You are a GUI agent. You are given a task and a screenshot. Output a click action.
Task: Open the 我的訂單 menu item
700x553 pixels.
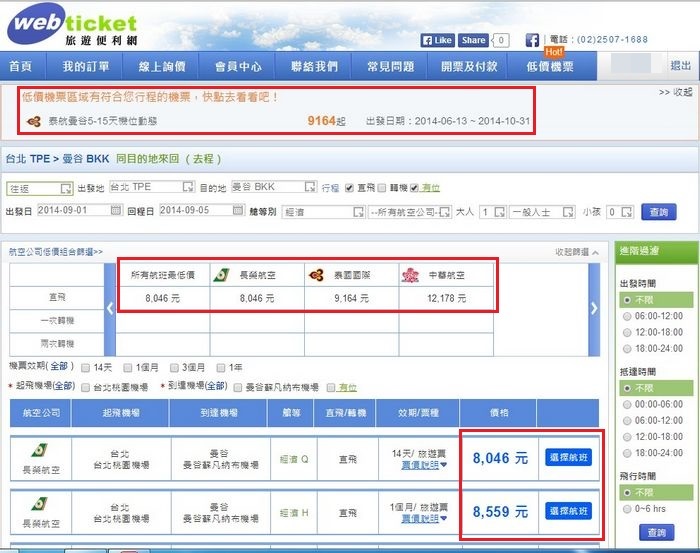coord(86,67)
